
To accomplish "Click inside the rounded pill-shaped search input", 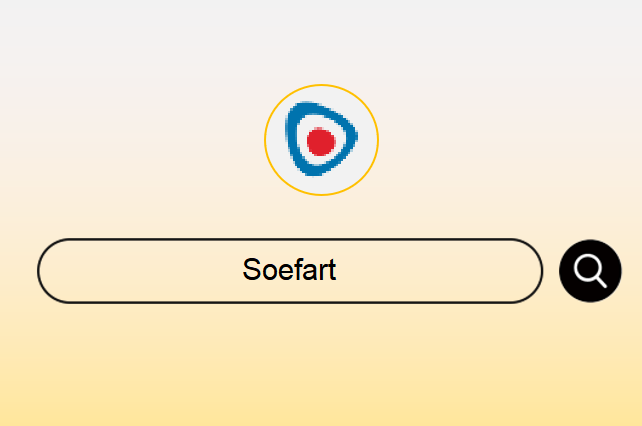I will (290, 271).
